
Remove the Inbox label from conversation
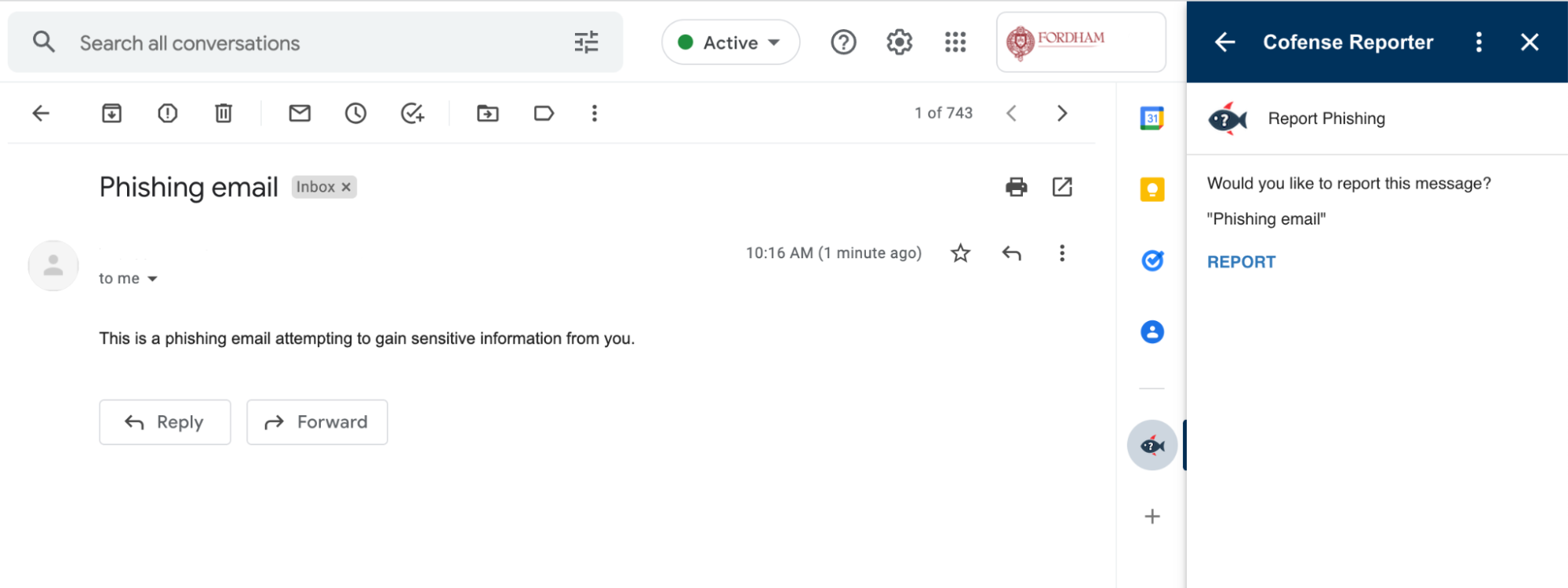point(346,187)
